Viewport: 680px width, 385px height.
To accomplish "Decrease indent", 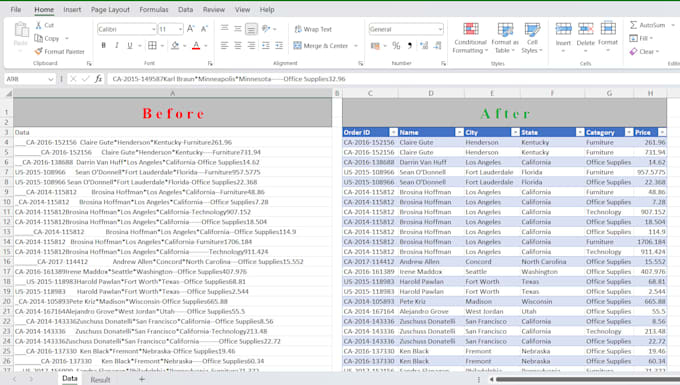I will 265,45.
